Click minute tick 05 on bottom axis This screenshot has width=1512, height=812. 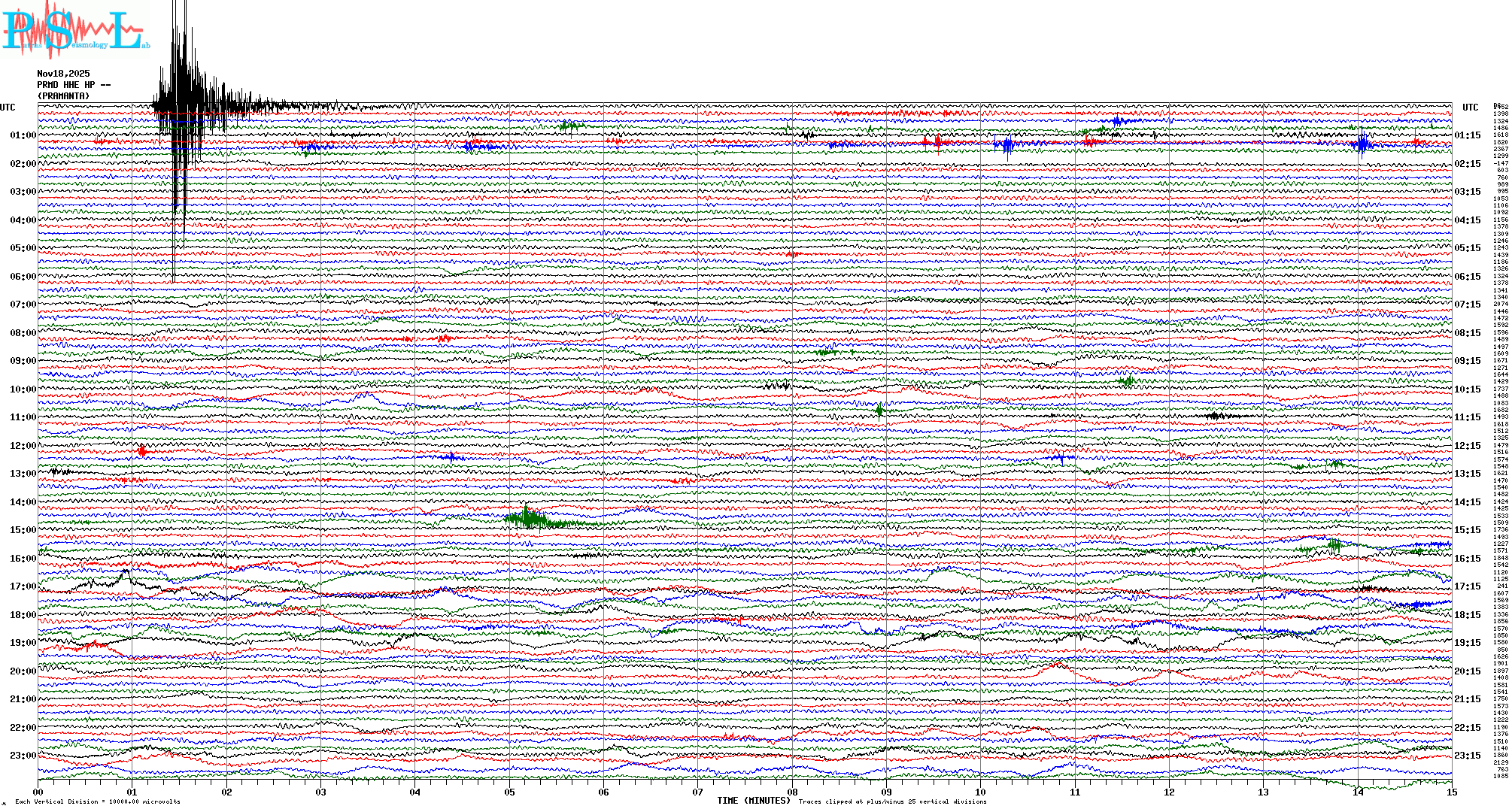click(509, 792)
